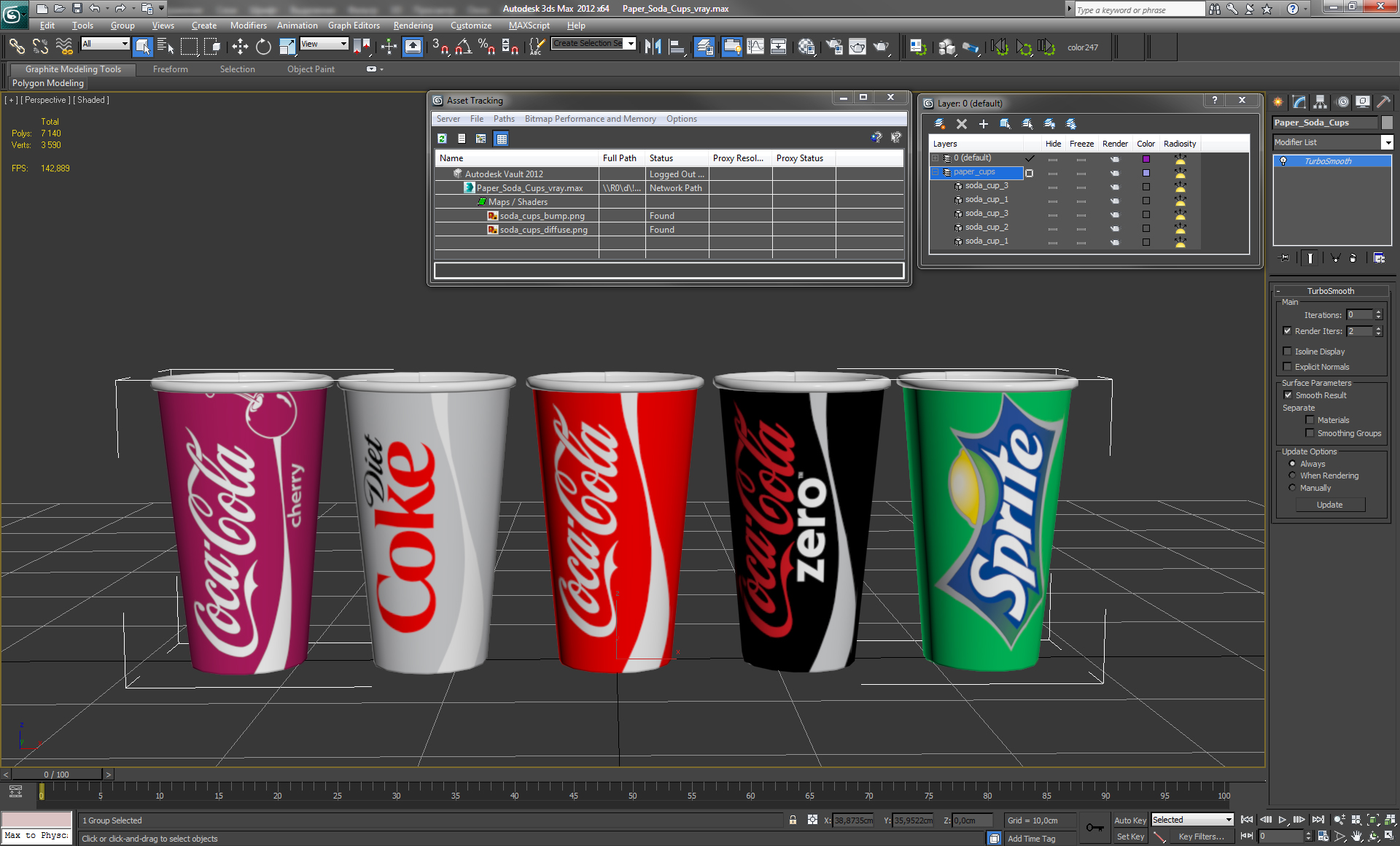This screenshot has width=1400, height=846.
Task: Open the Material Editor icon
Action: tap(806, 47)
